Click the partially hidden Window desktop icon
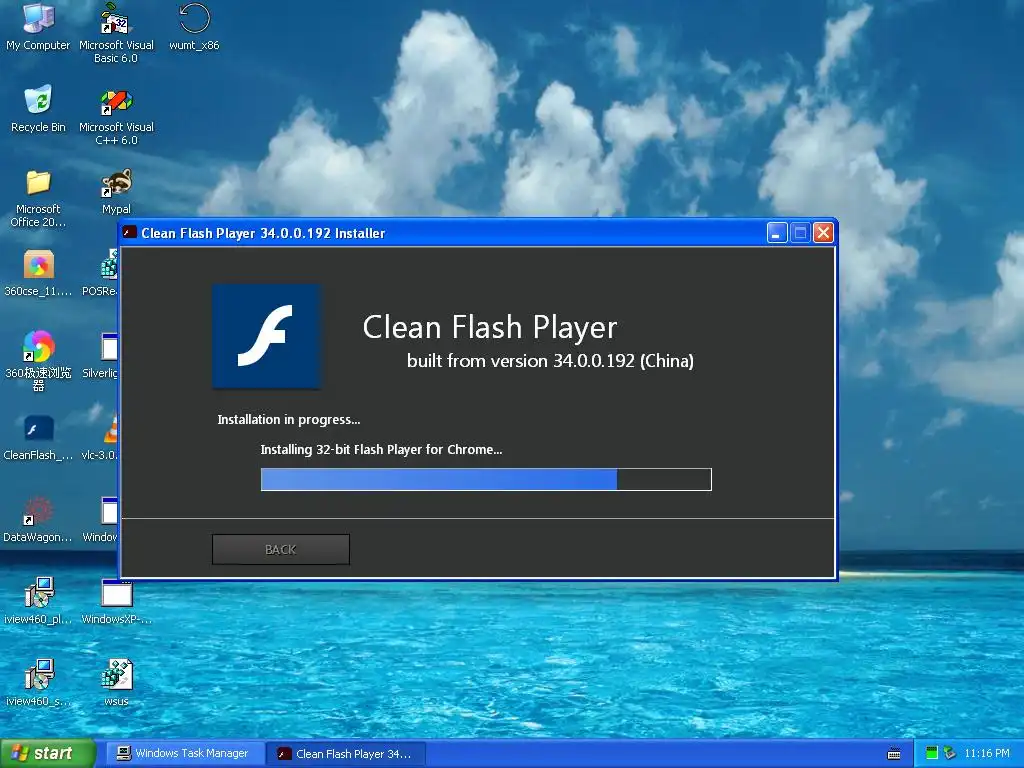The image size is (1024, 768). pyautogui.click(x=101, y=520)
